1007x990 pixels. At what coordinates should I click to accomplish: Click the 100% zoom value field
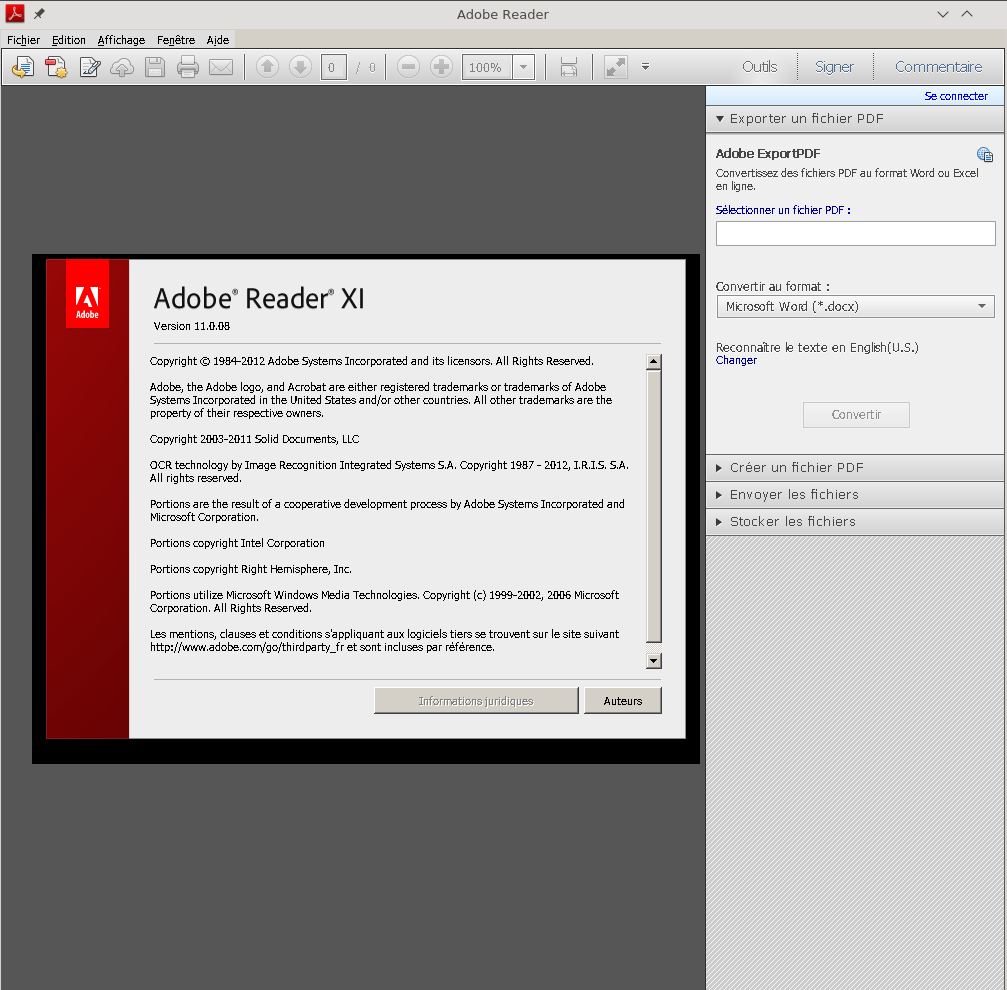click(x=486, y=67)
